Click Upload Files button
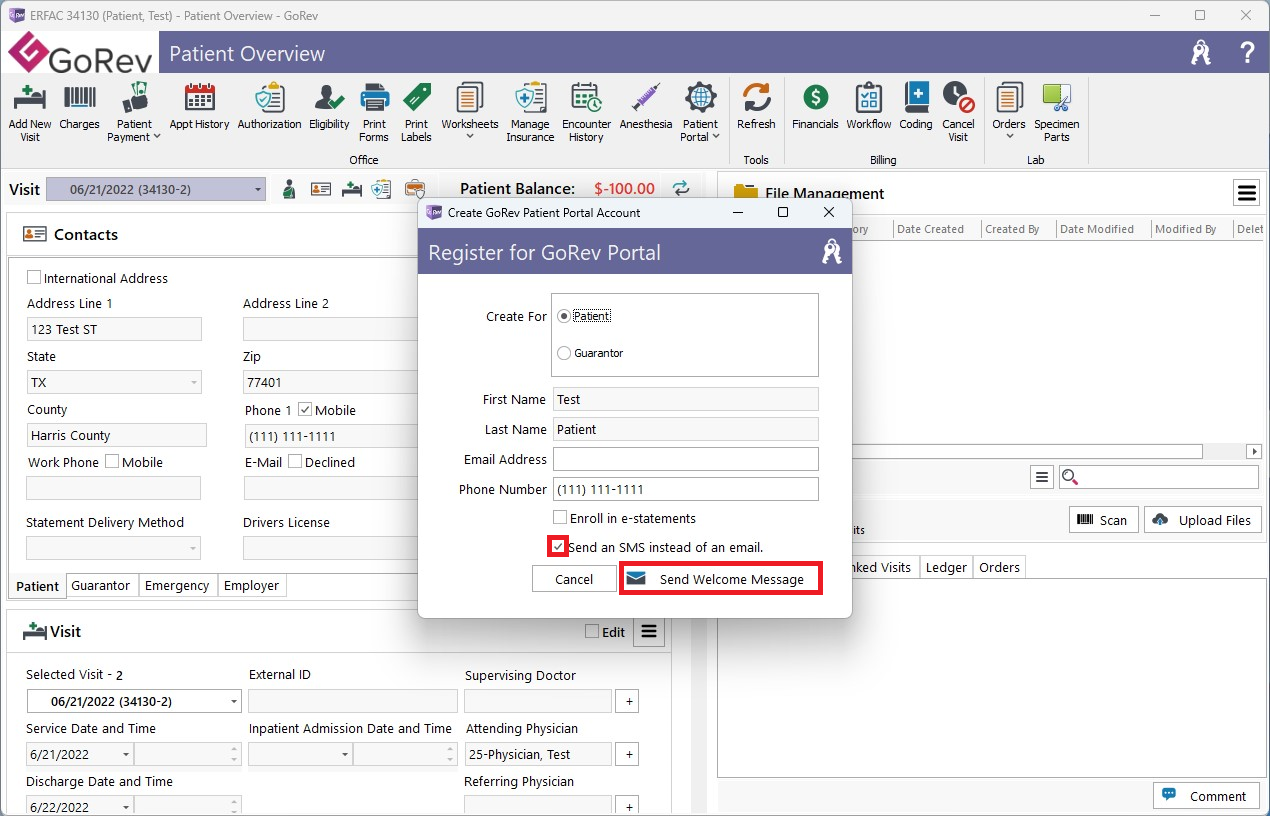The width and height of the screenshot is (1270, 816). click(x=1203, y=520)
